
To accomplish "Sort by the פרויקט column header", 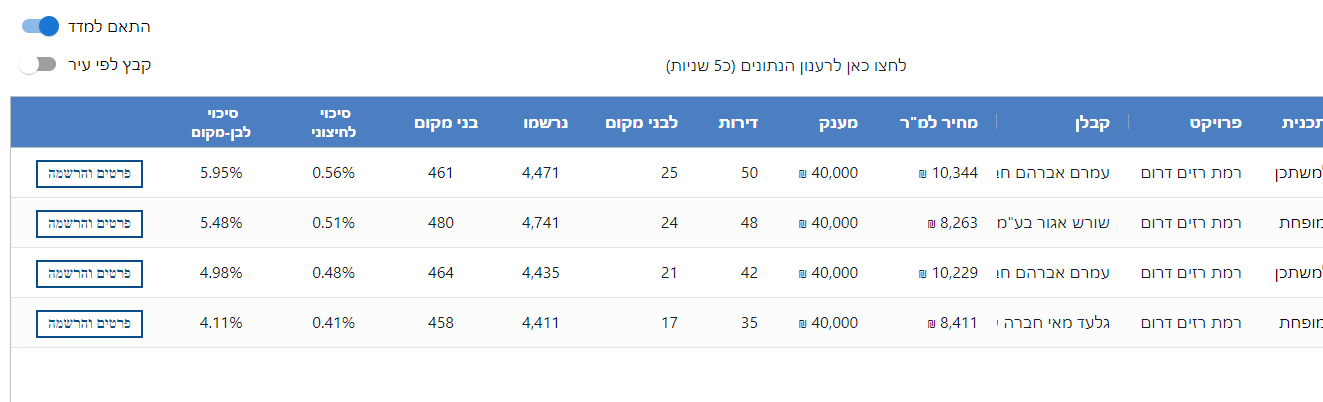I will point(1215,123).
